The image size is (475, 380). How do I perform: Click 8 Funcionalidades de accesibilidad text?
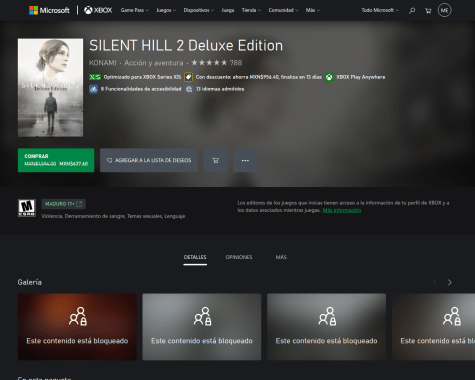[141, 89]
